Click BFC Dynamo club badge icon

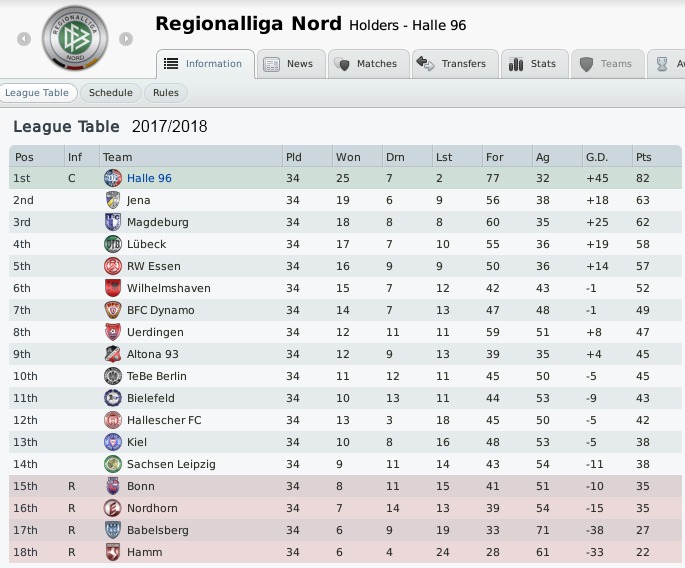(x=112, y=310)
